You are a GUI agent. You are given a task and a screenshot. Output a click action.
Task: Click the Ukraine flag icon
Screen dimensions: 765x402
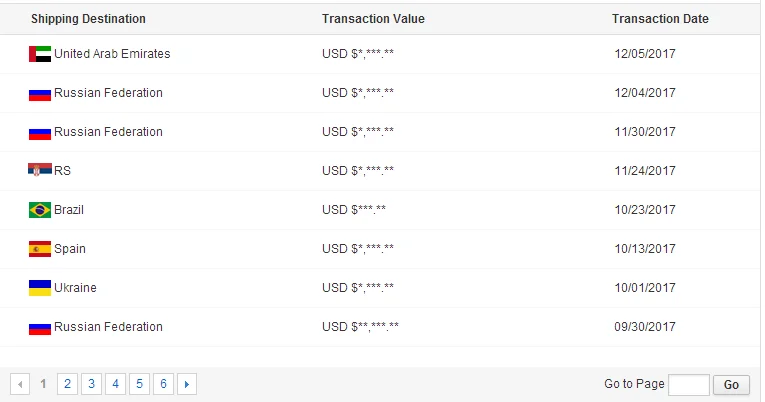click(40, 288)
